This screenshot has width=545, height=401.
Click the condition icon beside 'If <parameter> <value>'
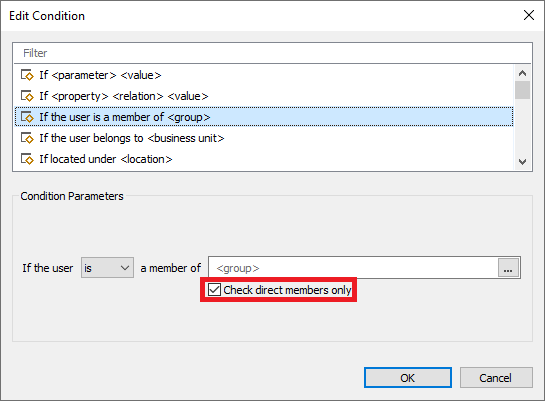pos(27,75)
